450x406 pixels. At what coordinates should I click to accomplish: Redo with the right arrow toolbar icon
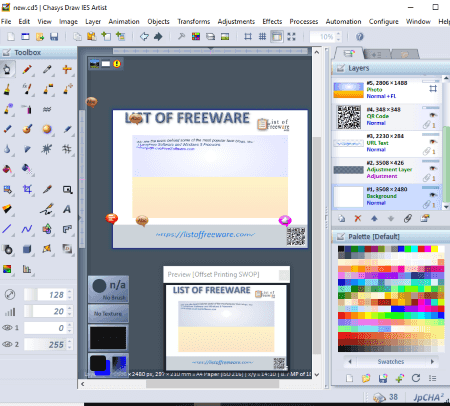point(158,37)
